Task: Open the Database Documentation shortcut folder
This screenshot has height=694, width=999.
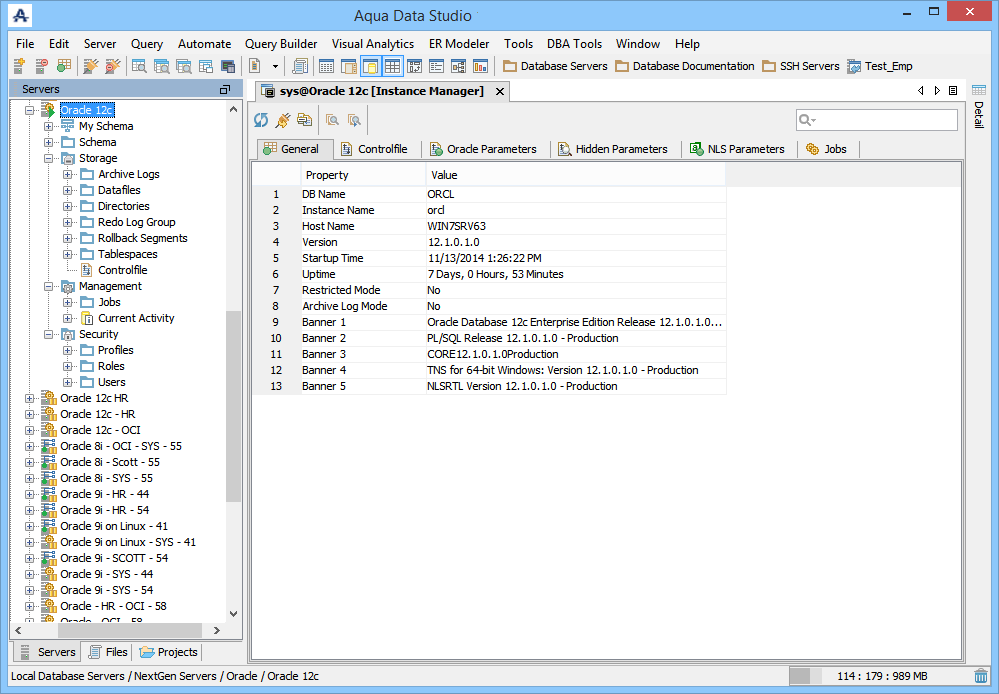Action: (x=684, y=66)
